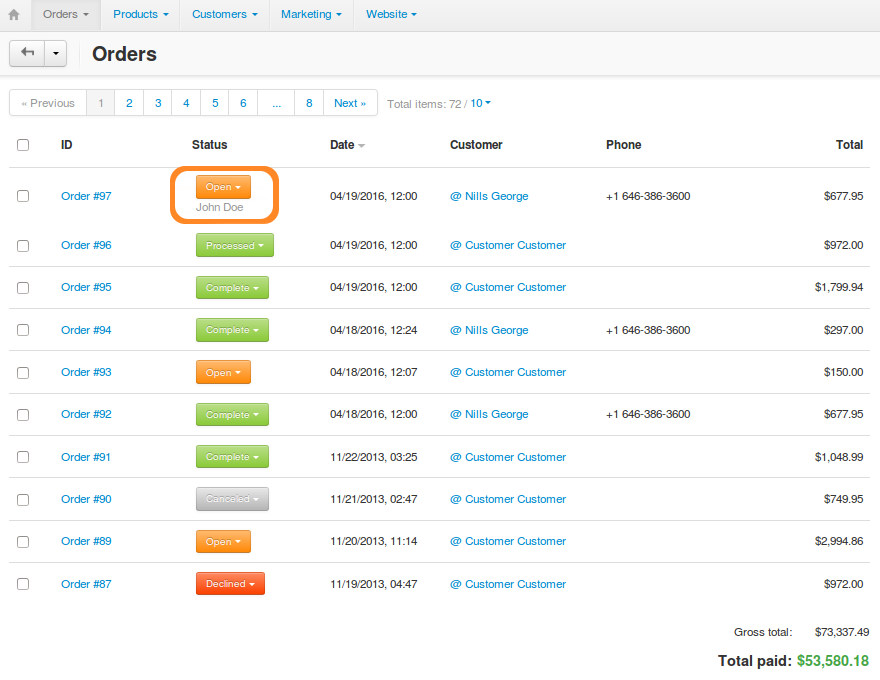
Task: Open the Products menu
Action: click(x=140, y=15)
